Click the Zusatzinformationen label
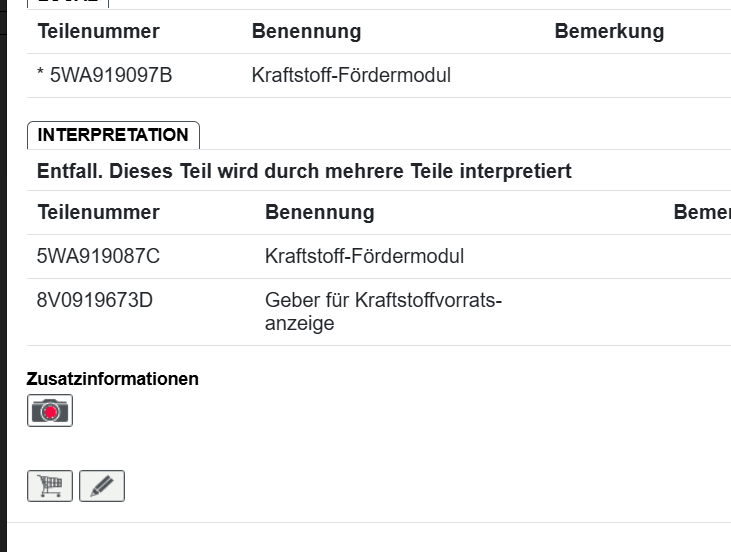The height and width of the screenshot is (552, 731). 112,379
